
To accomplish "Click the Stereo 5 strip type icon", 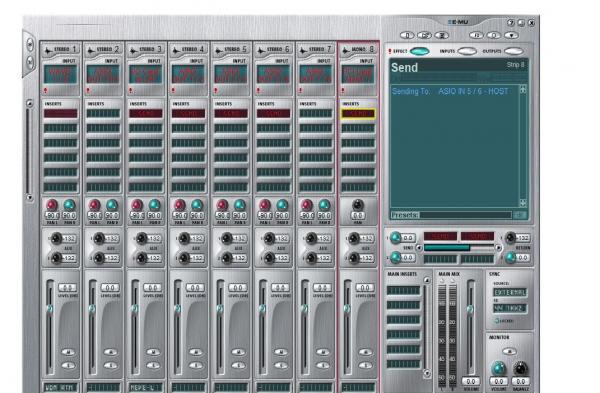I will [218, 50].
